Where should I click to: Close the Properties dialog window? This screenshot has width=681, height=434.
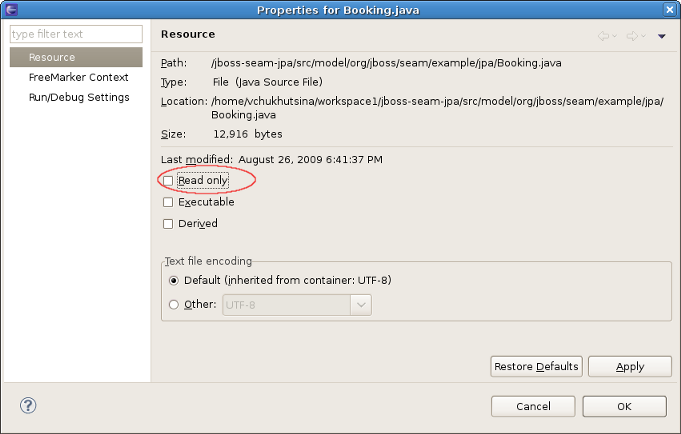[670, 10]
